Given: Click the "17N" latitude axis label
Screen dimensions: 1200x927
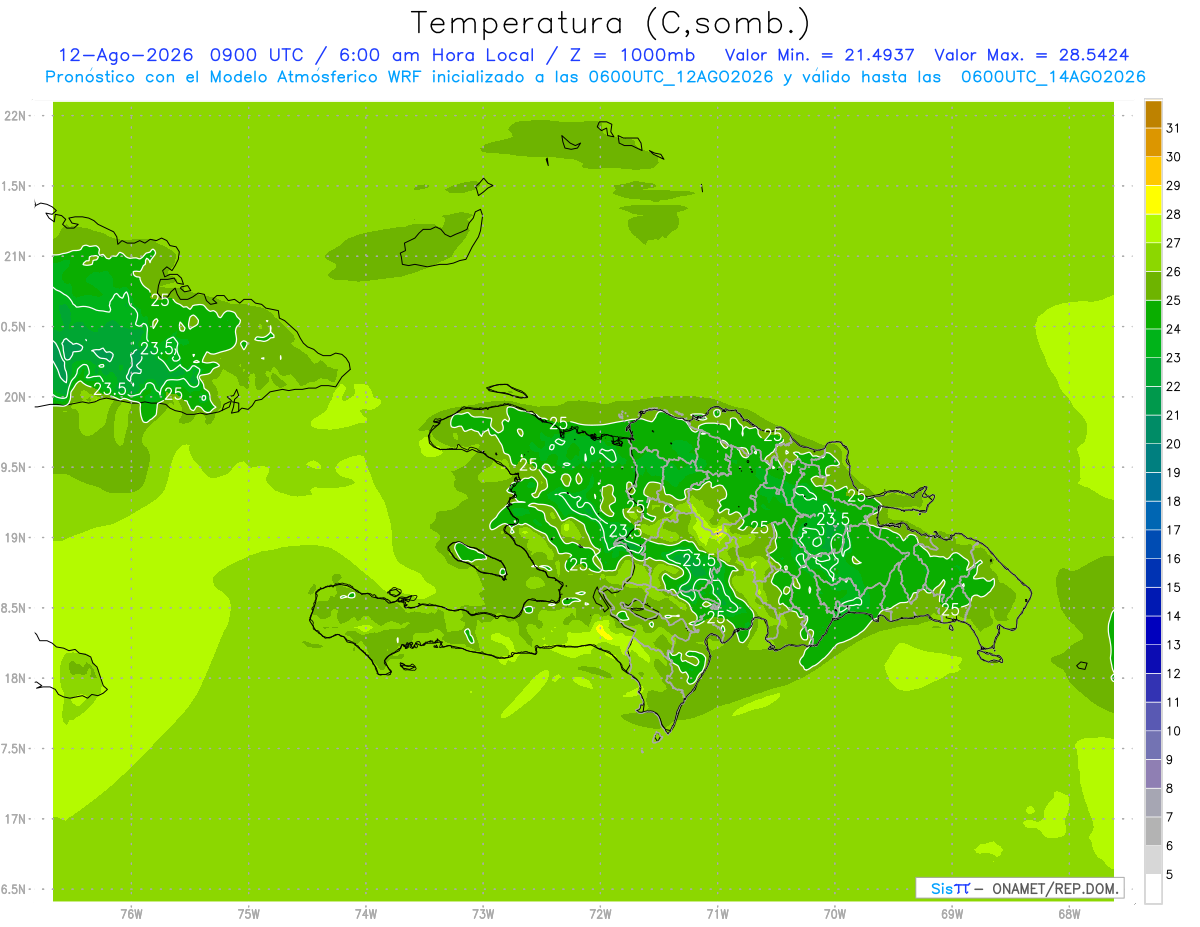Looking at the screenshot, I should [x=14, y=819].
